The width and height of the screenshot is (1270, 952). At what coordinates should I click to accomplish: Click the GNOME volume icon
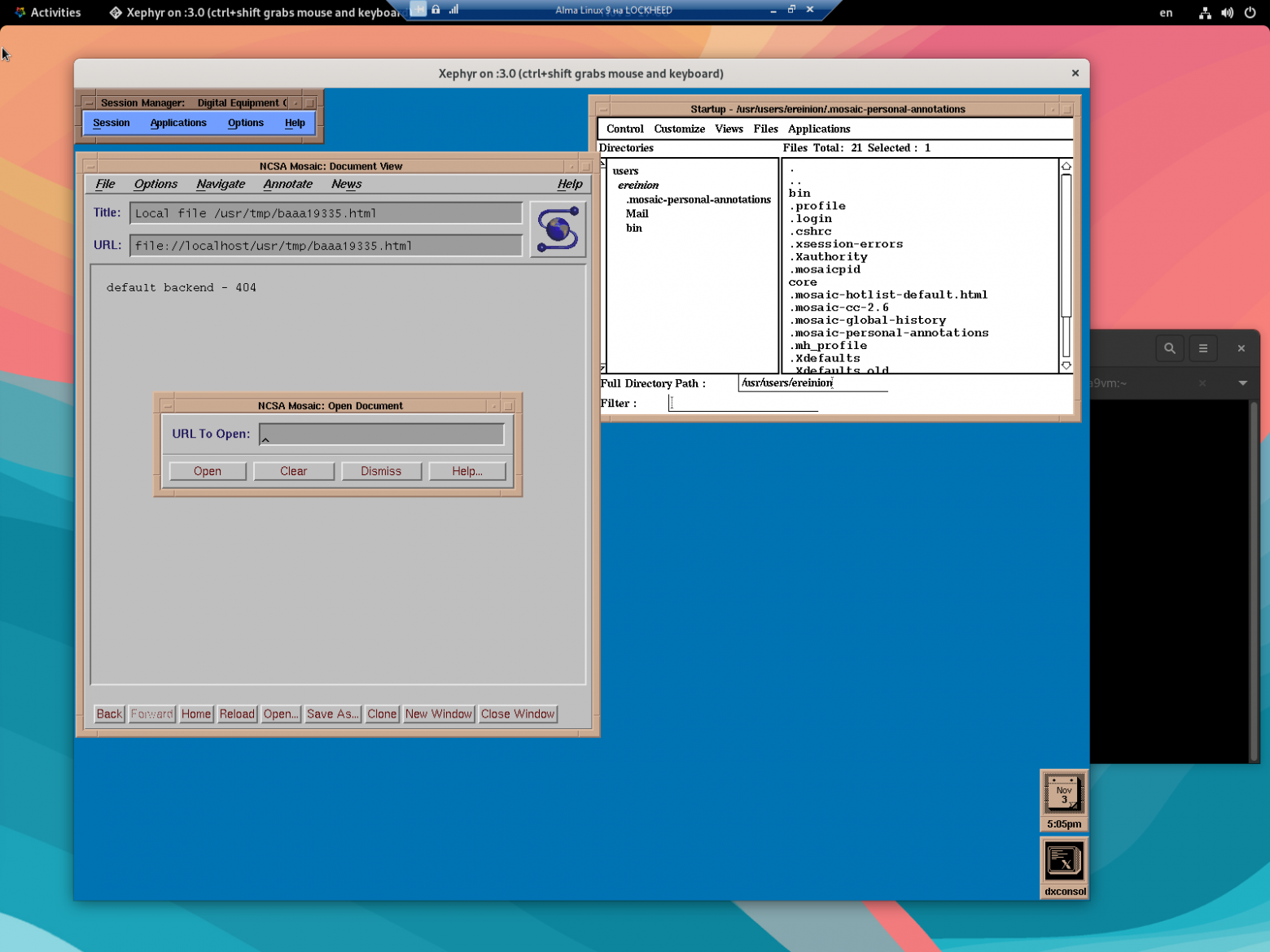click(x=1227, y=12)
